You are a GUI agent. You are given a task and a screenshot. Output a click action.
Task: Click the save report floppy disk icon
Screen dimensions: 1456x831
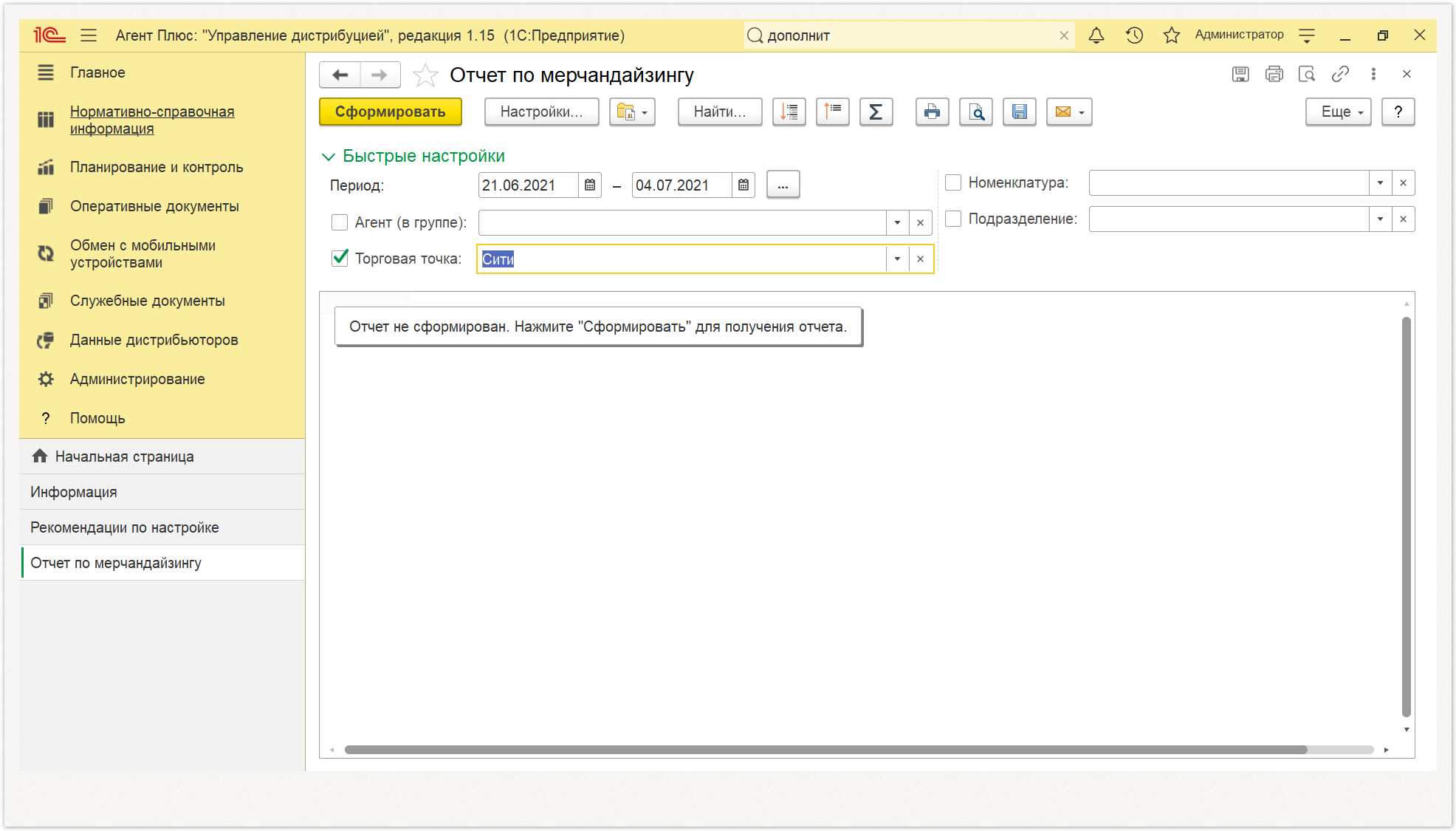pyautogui.click(x=1019, y=112)
